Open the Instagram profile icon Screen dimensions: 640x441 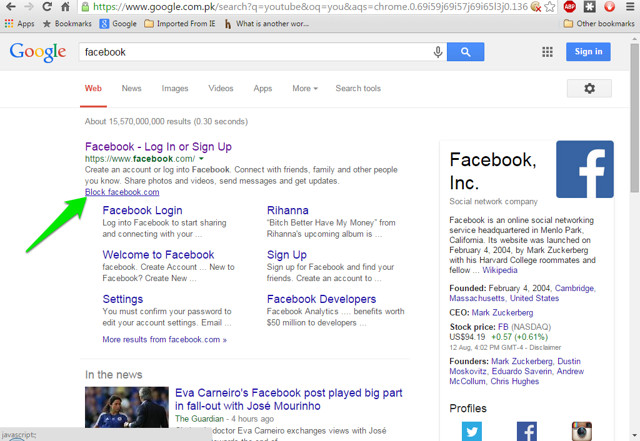point(582,431)
